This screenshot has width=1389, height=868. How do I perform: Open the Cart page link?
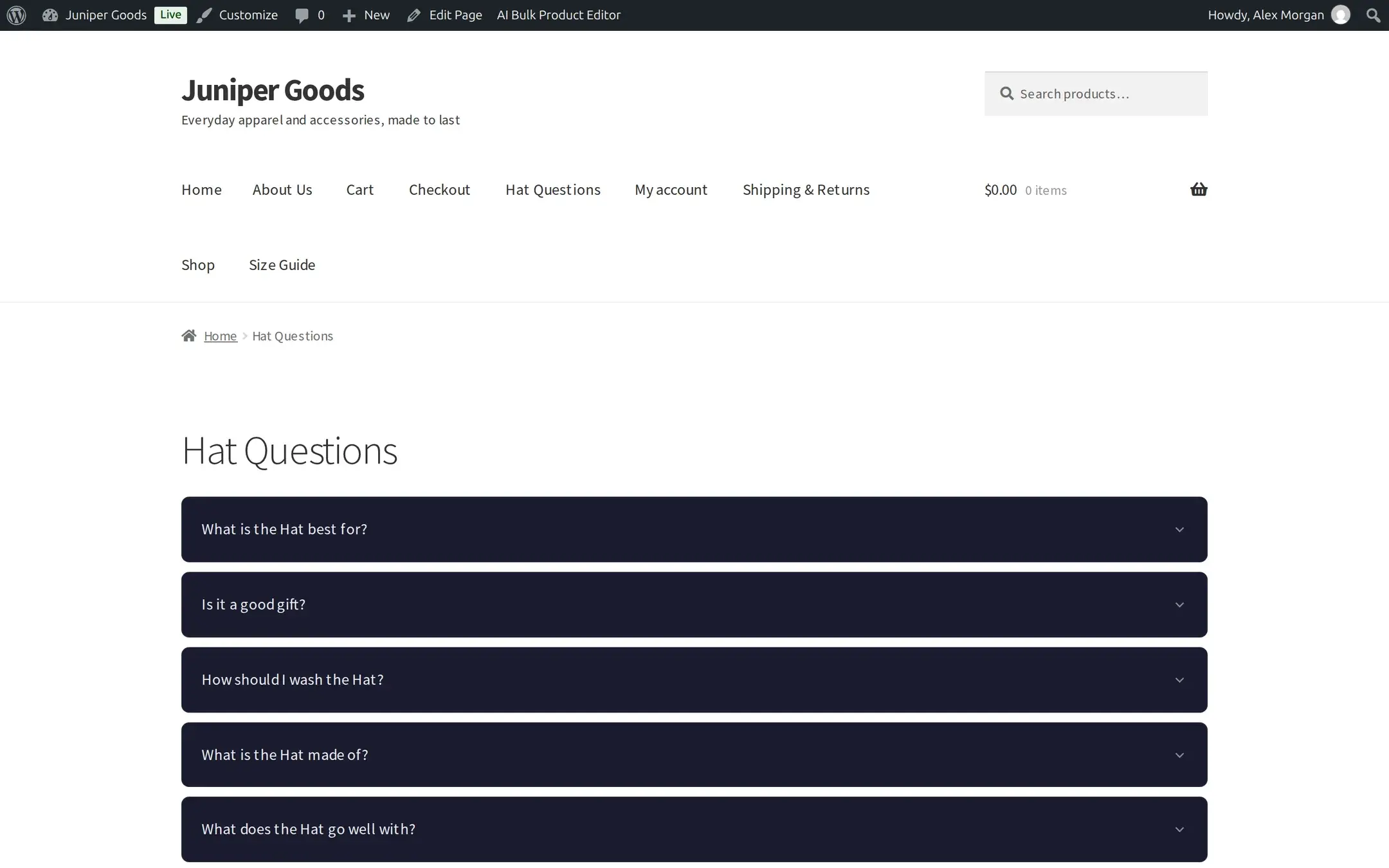coord(359,190)
